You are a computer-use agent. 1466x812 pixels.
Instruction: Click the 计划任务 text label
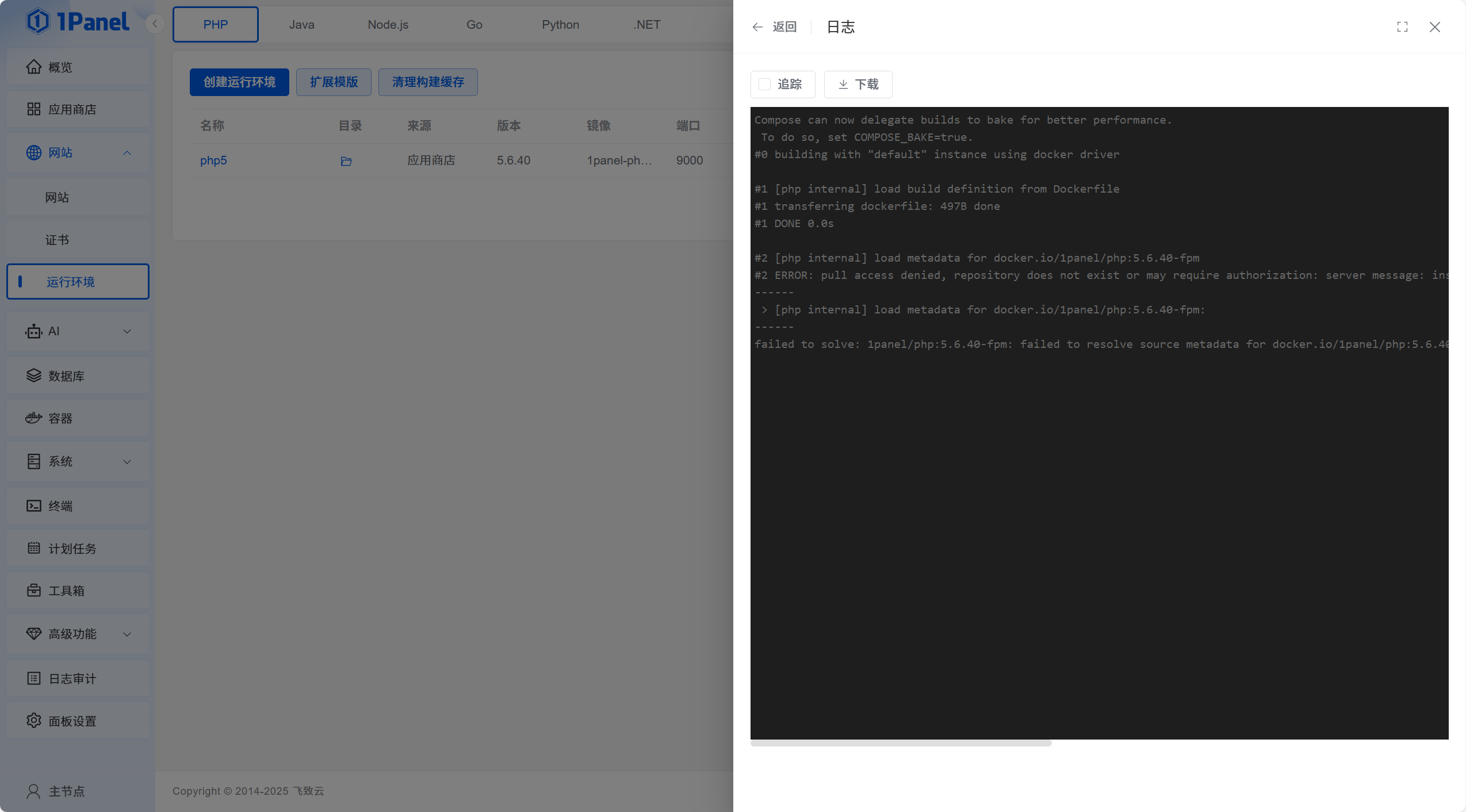pos(72,549)
